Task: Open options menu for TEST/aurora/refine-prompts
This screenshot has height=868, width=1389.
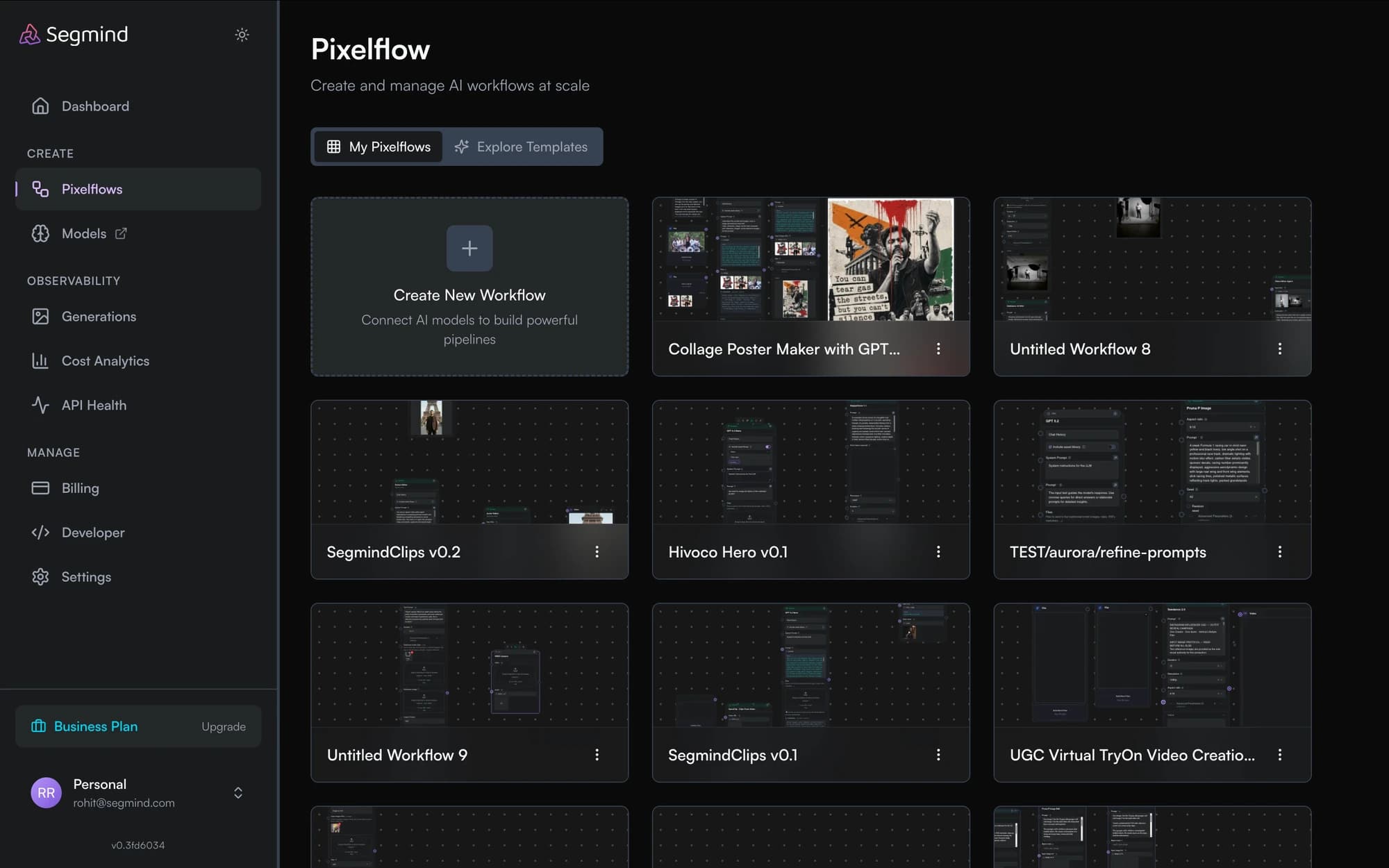Action: 1280,551
